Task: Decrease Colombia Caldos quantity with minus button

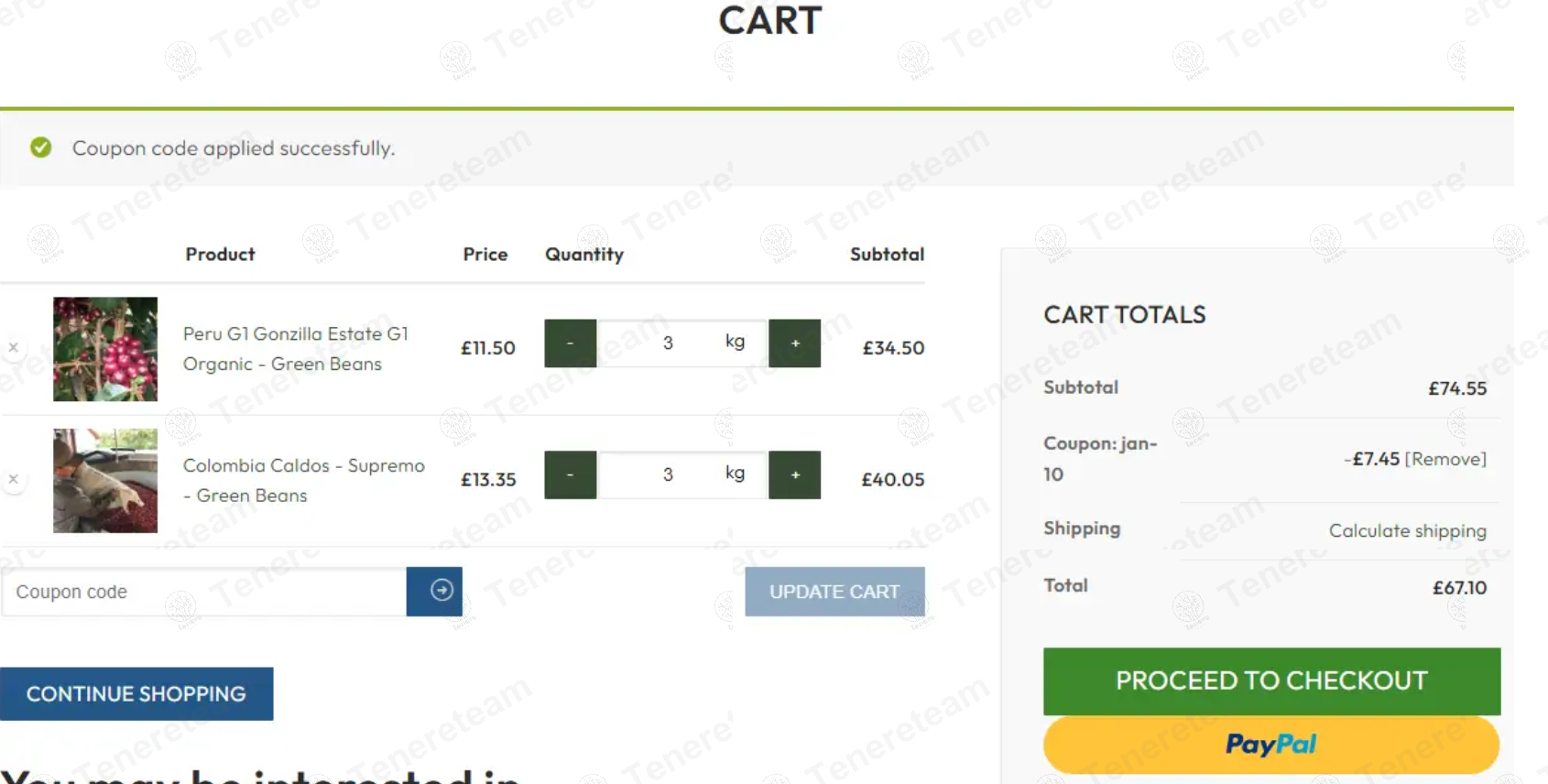Action: click(x=570, y=475)
